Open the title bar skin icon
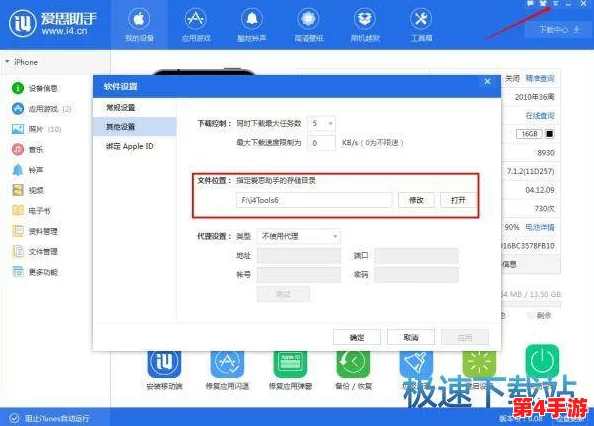 (x=543, y=3)
